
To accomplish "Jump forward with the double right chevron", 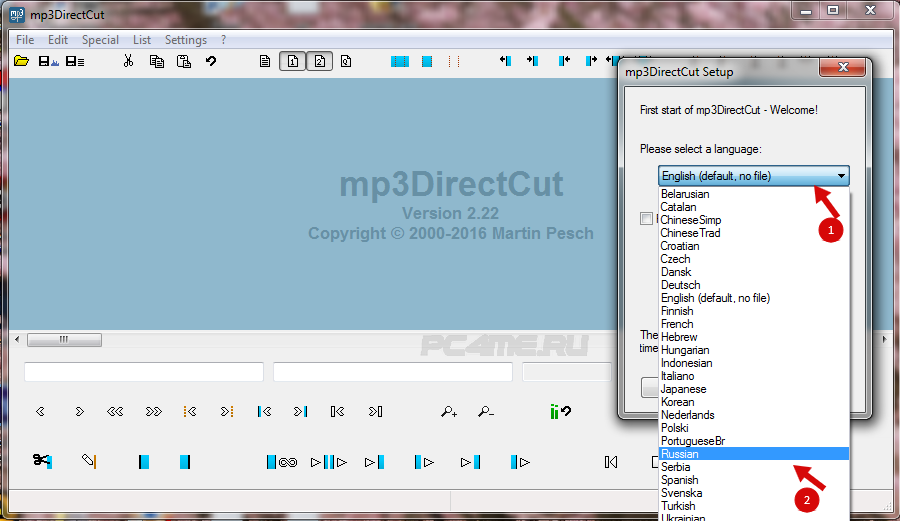I will point(153,411).
